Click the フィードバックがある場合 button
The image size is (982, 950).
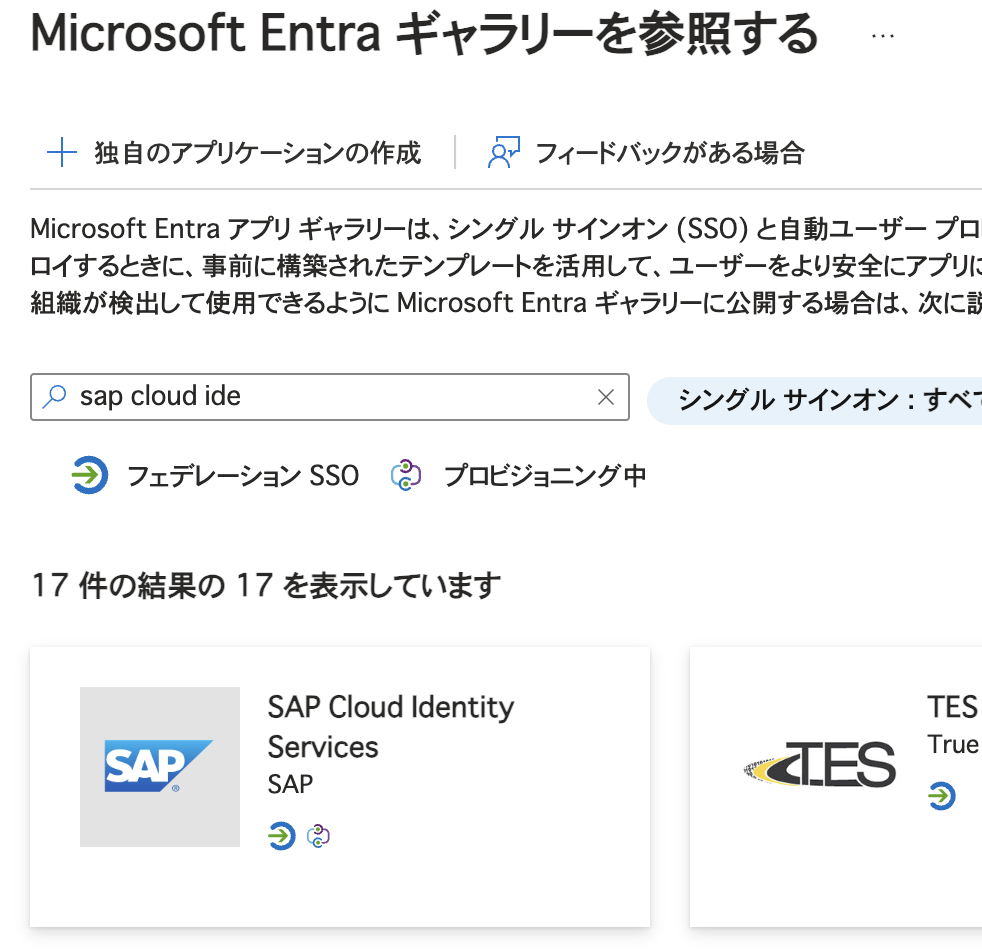click(669, 153)
